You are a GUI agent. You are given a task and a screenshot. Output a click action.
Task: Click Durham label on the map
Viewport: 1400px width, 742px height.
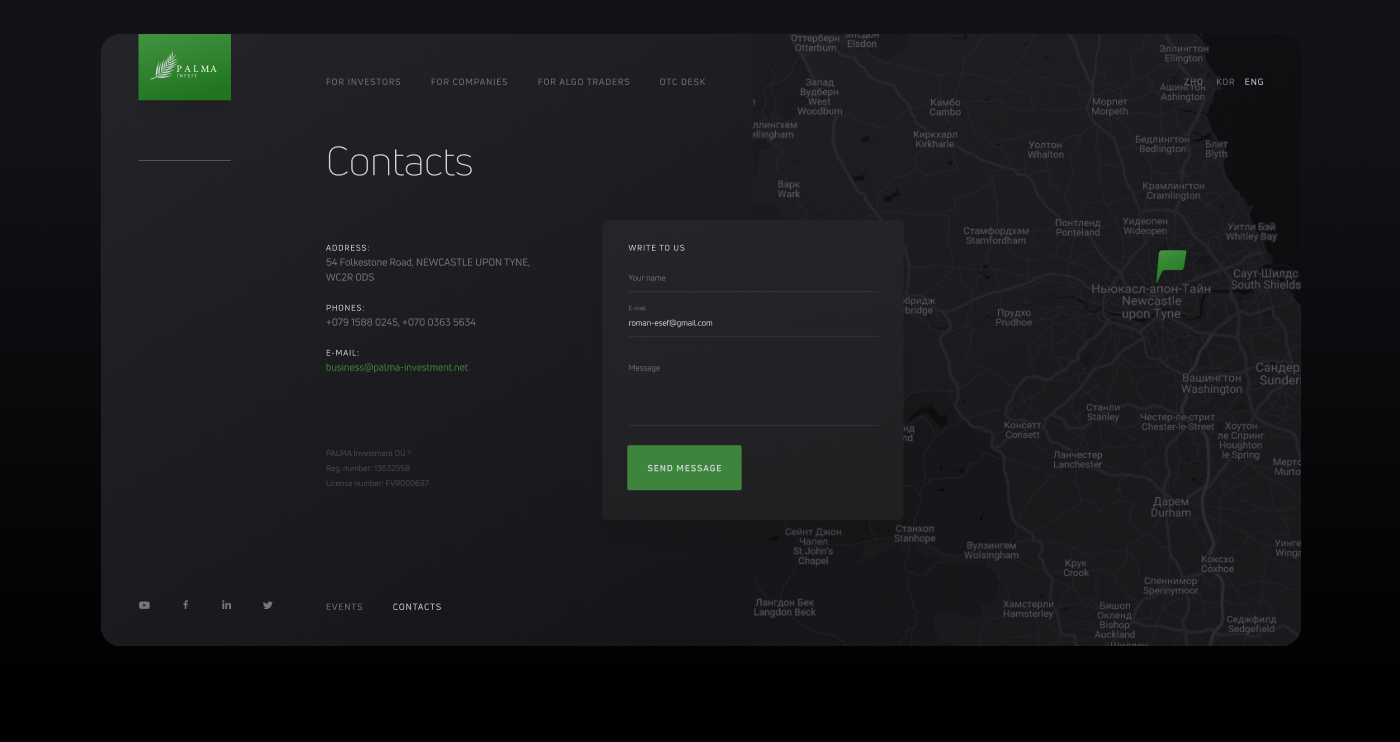pos(1171,507)
